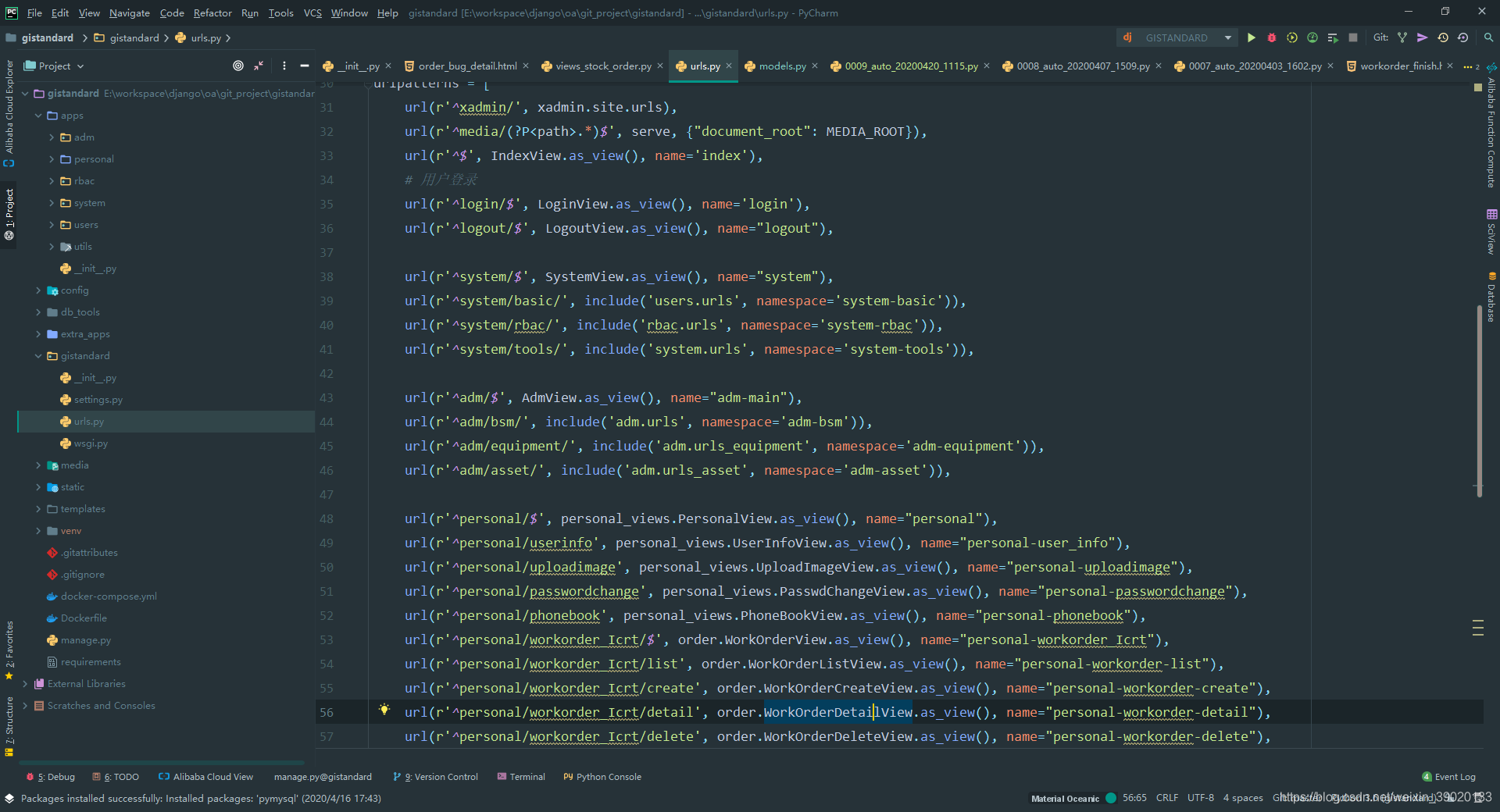The height and width of the screenshot is (812, 1500).
Task: Click the CRLF line separator indicator
Action: (1167, 798)
